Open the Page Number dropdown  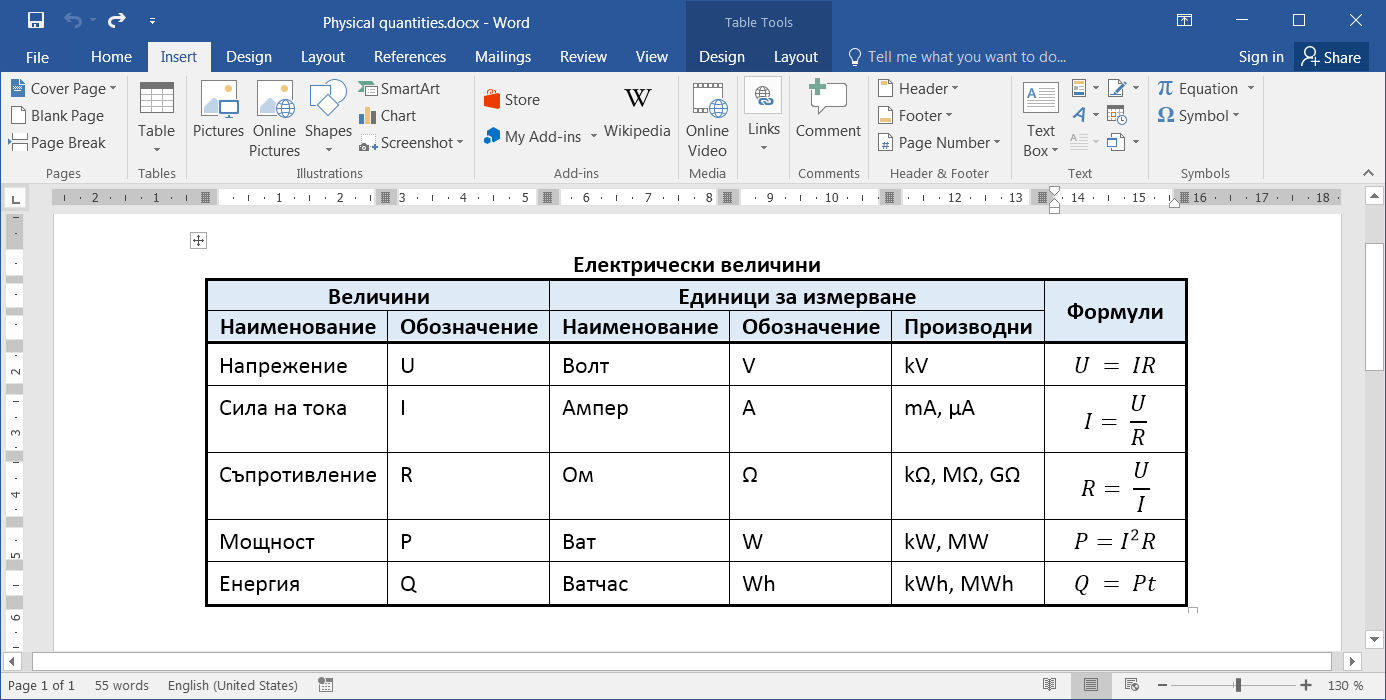939,143
